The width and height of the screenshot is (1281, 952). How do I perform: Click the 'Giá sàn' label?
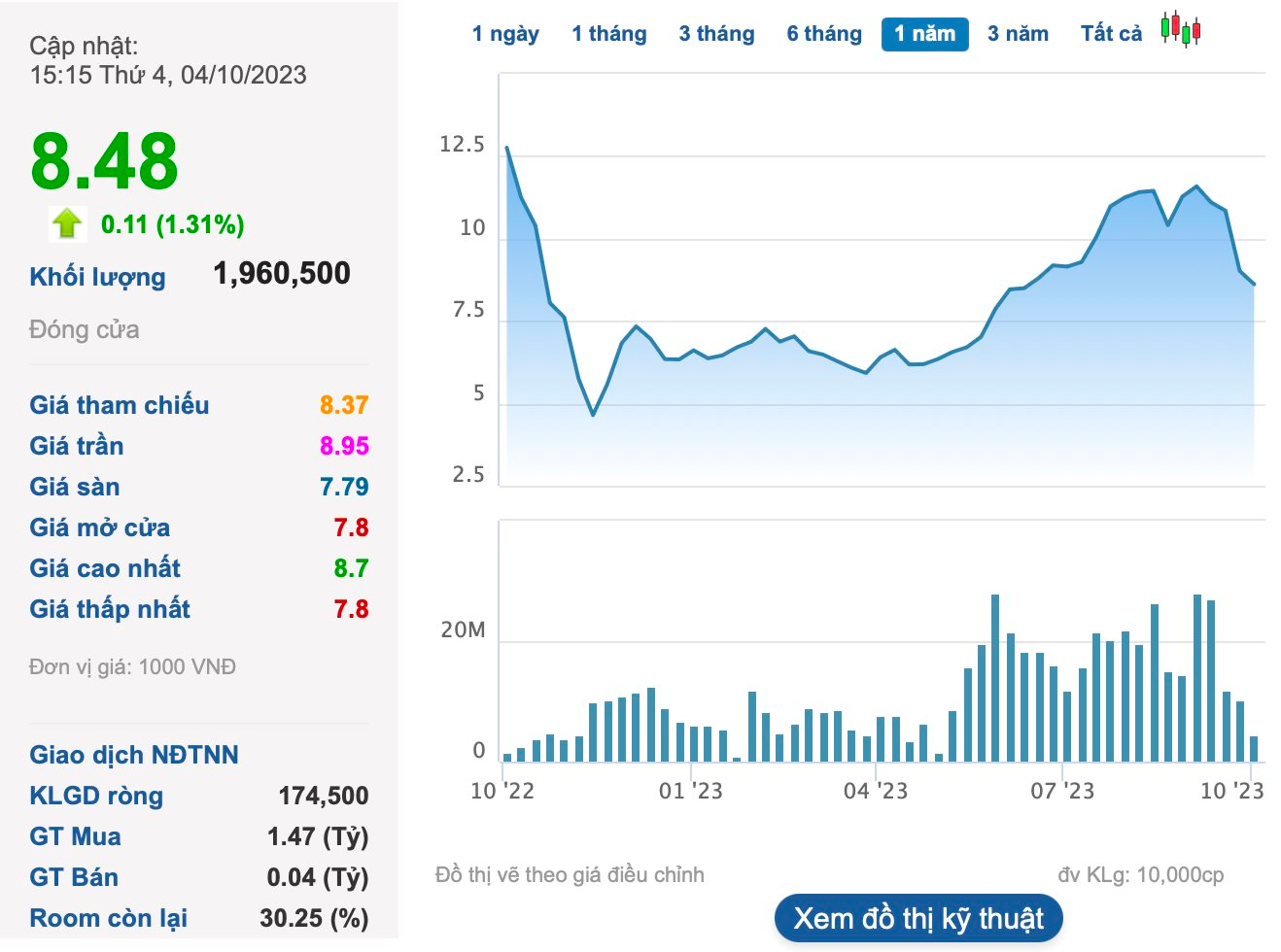click(x=75, y=487)
